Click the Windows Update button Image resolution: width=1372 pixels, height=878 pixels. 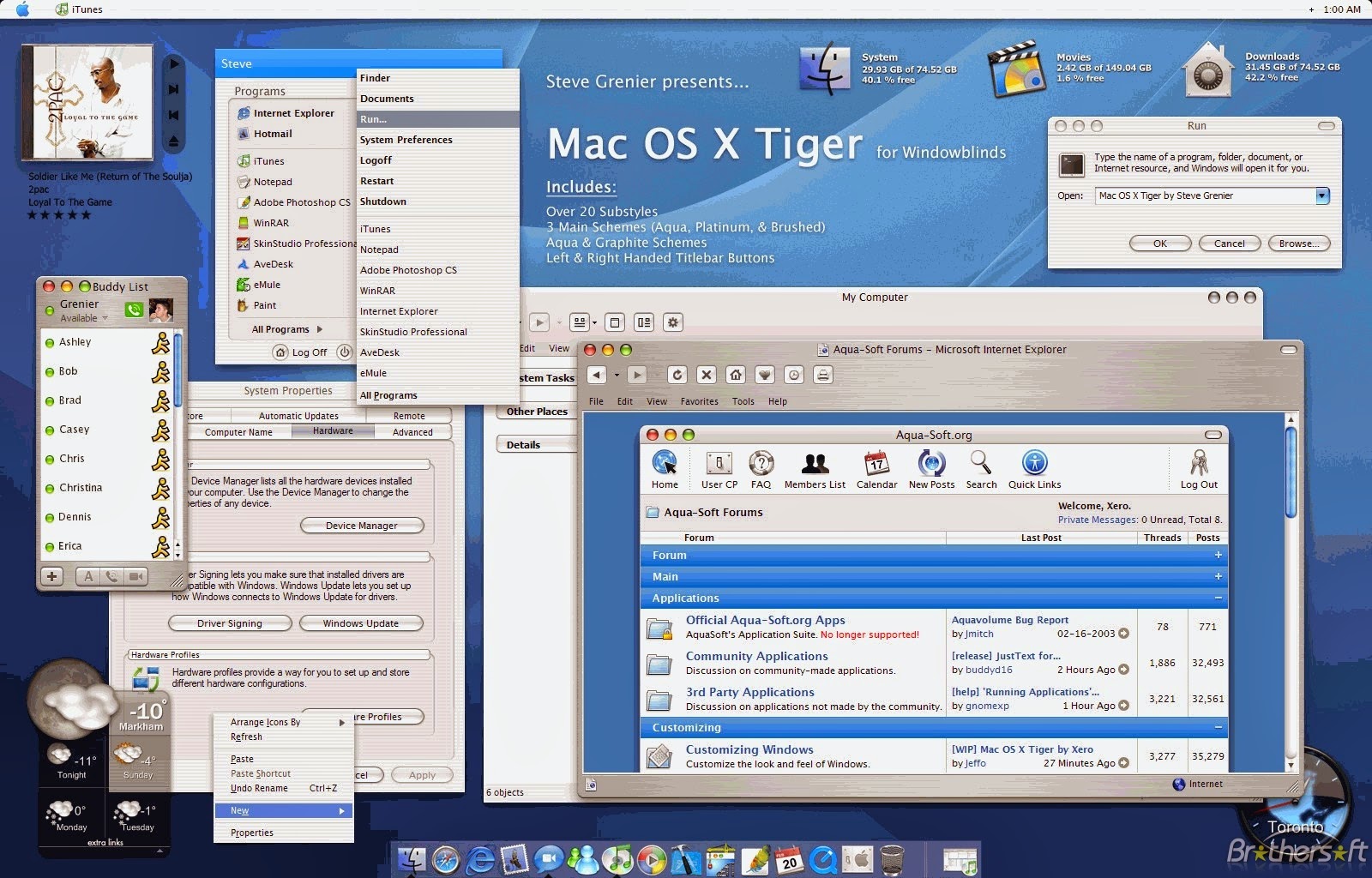pyautogui.click(x=361, y=623)
